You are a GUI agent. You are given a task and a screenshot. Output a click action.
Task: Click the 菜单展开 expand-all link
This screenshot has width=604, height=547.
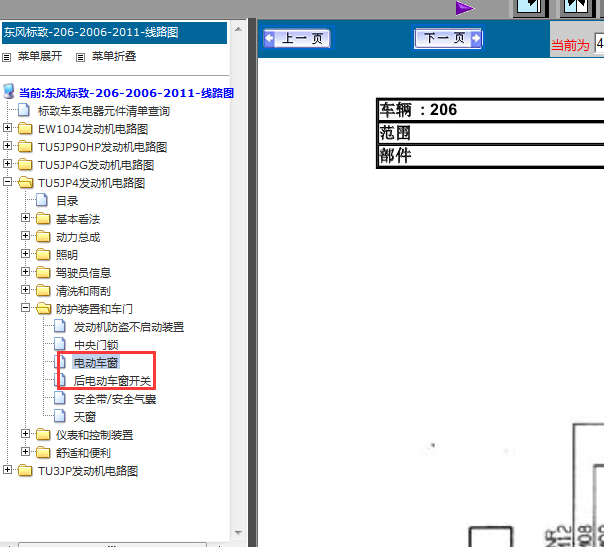point(40,56)
